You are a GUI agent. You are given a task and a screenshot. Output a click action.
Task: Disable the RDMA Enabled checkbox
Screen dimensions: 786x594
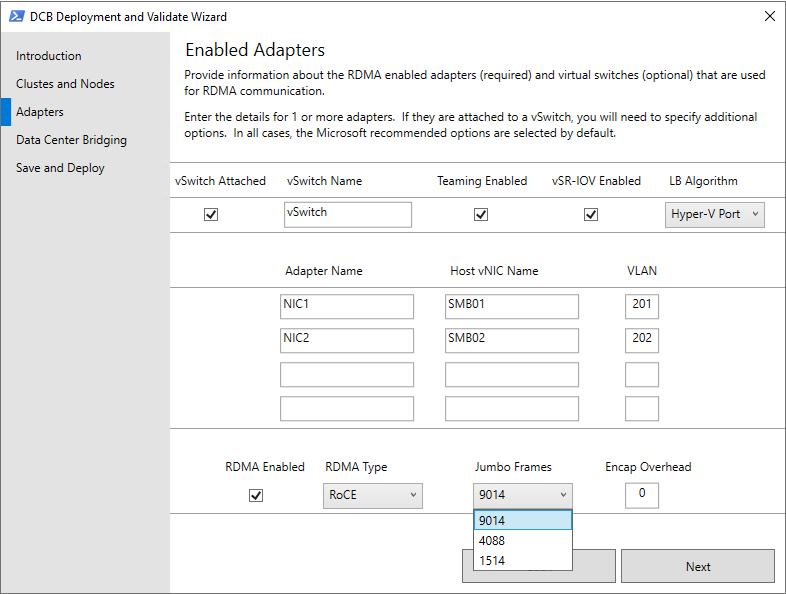pos(256,495)
